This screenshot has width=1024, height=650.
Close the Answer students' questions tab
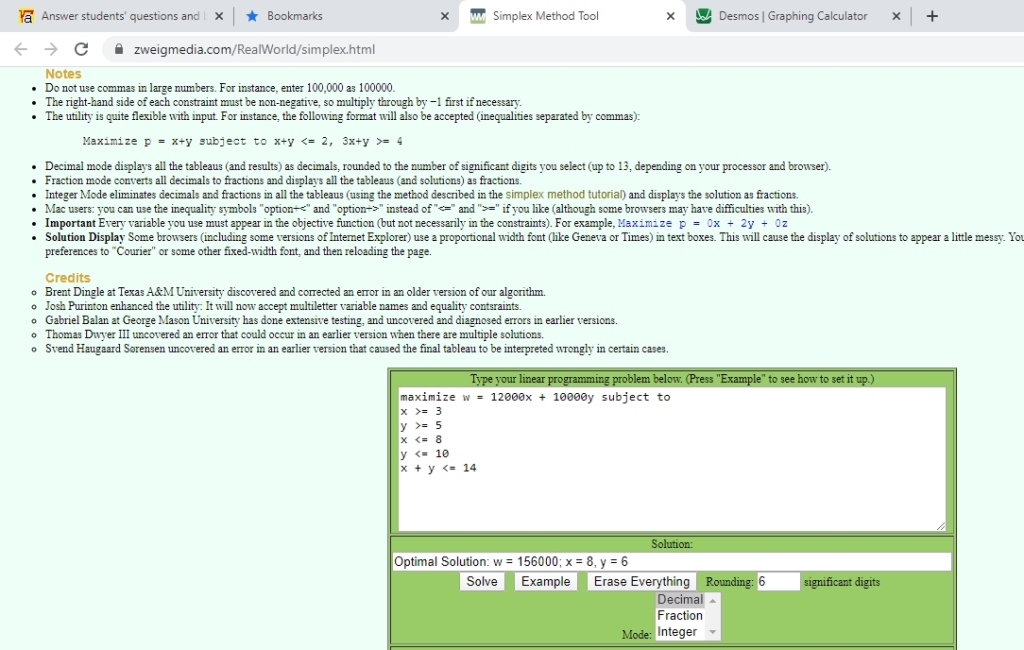[219, 16]
